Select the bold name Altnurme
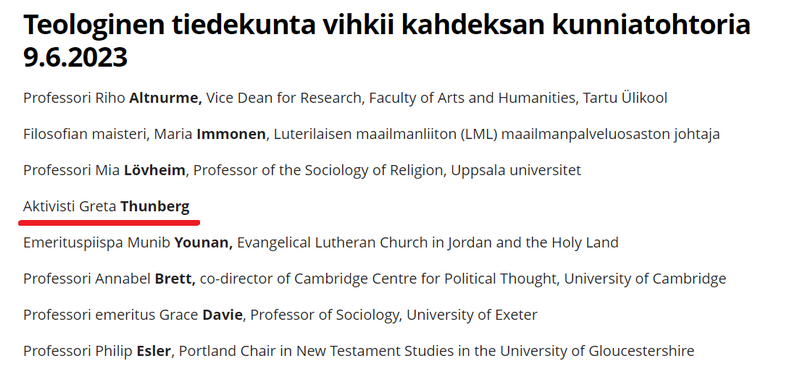This screenshot has width=800, height=372. [165, 97]
